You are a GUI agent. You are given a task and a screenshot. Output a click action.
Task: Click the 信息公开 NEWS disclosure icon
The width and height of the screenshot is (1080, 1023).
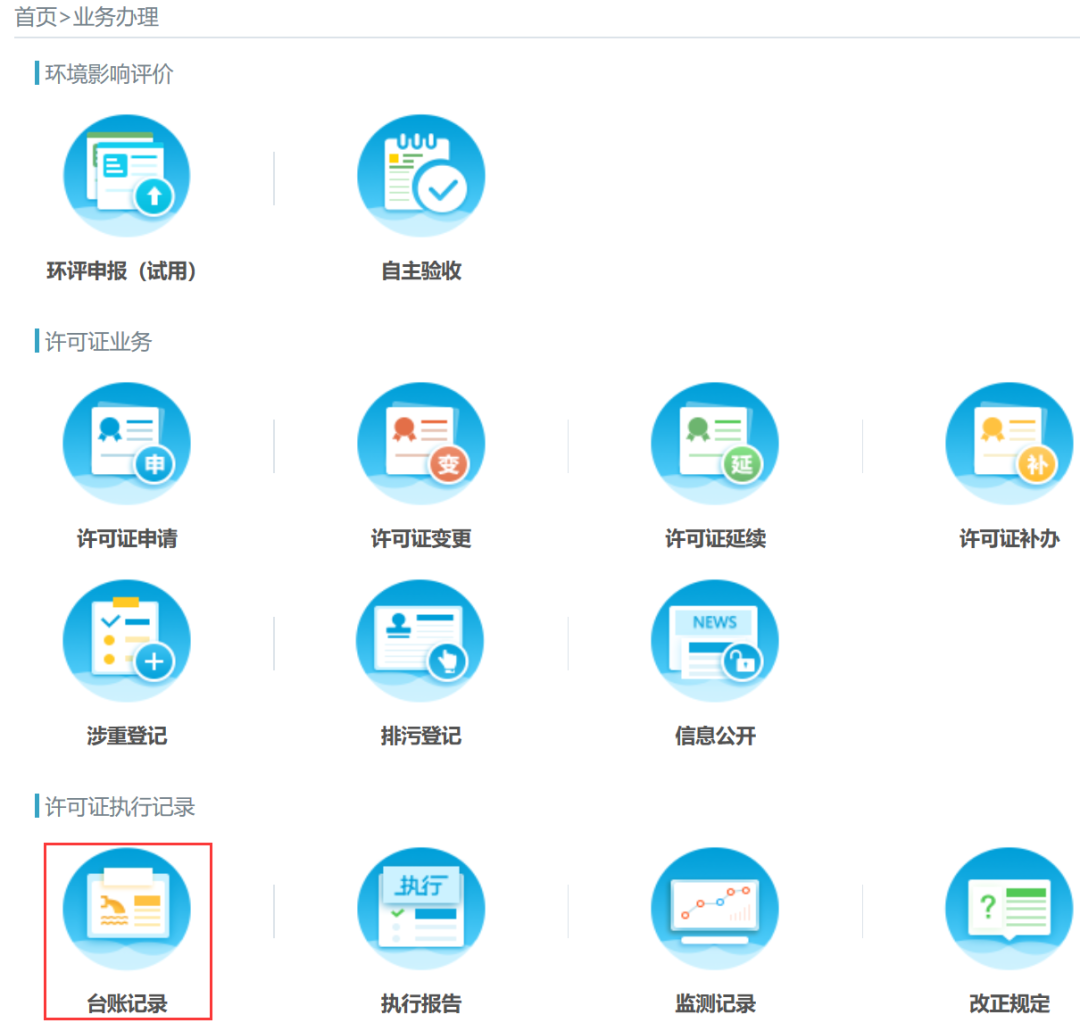[715, 640]
